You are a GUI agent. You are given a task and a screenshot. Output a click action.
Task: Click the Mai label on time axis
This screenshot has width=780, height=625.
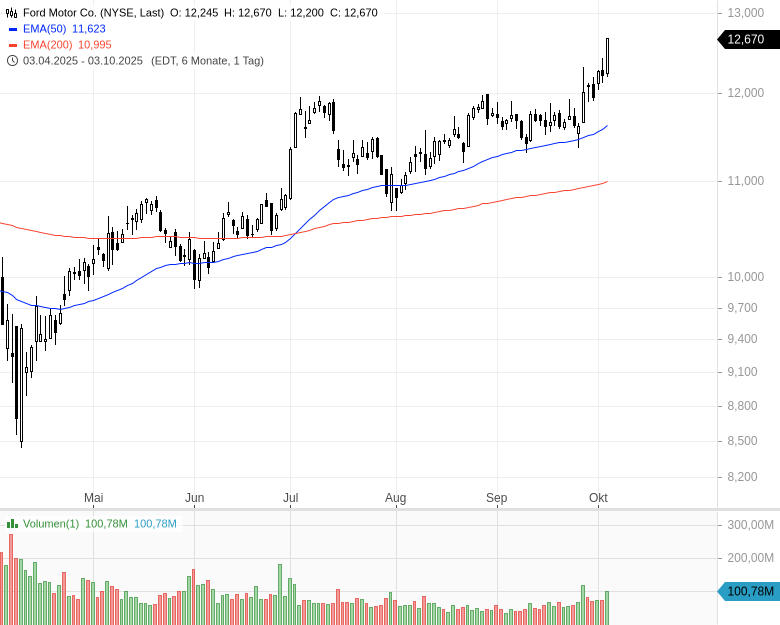(x=93, y=498)
